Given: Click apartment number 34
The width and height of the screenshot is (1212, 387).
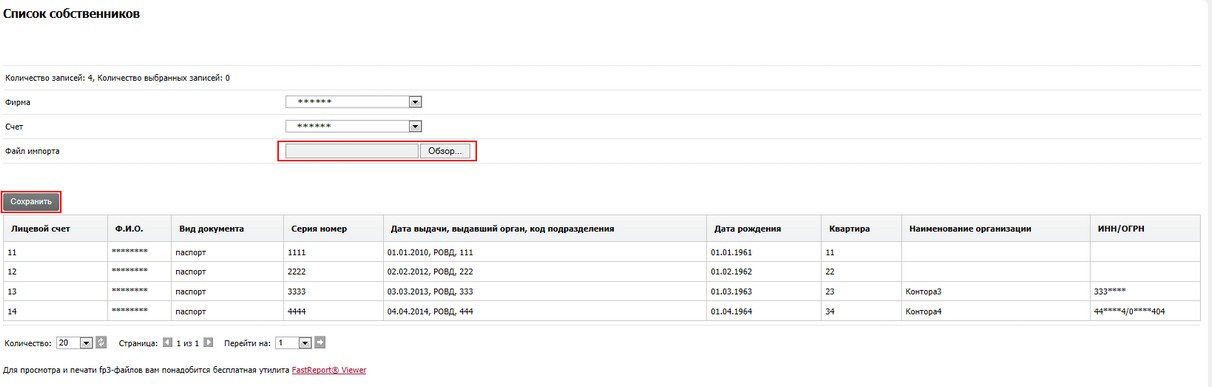Looking at the screenshot, I should click(x=830, y=312).
